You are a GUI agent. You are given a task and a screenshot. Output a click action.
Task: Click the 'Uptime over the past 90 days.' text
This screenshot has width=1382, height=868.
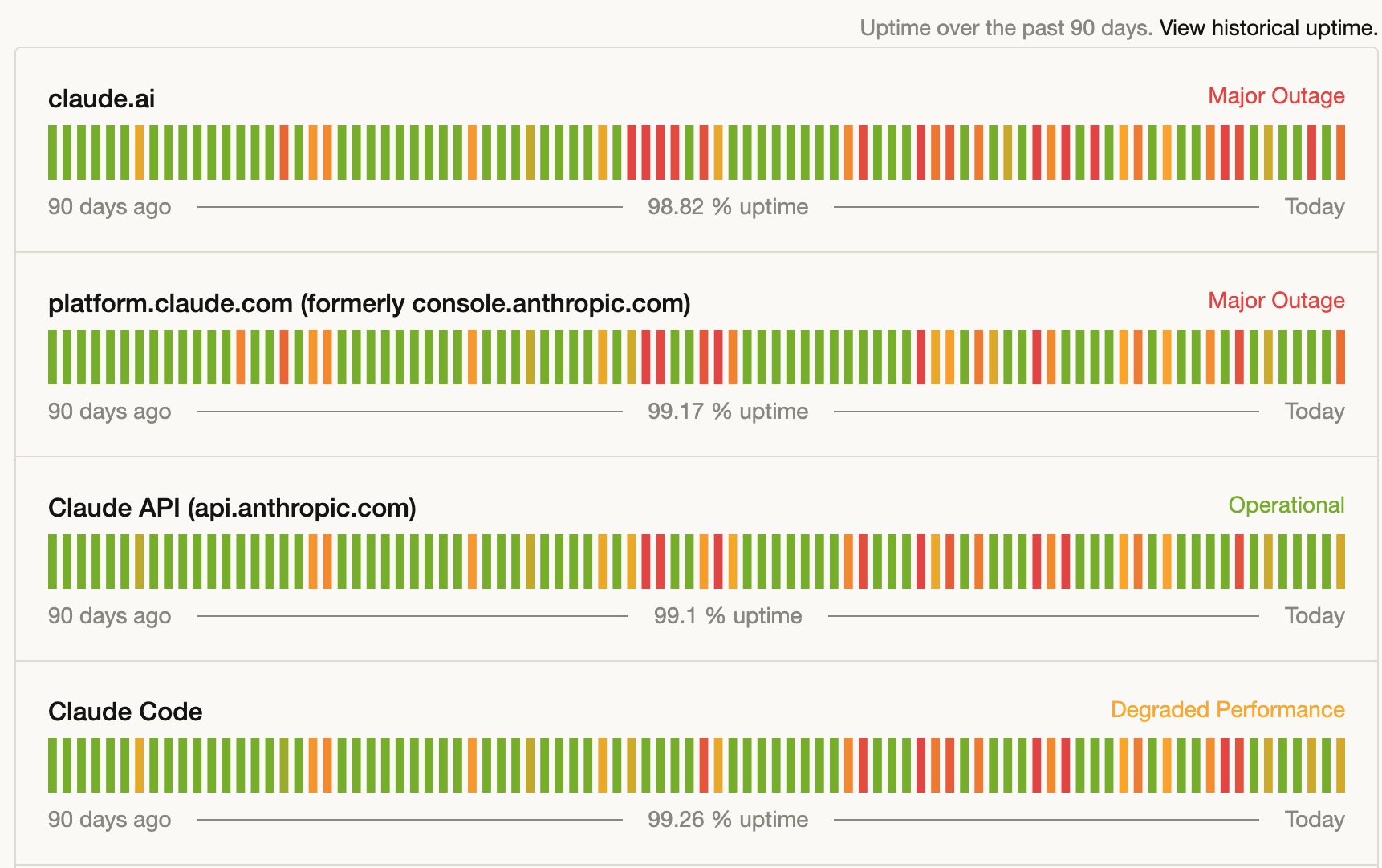1006,28
